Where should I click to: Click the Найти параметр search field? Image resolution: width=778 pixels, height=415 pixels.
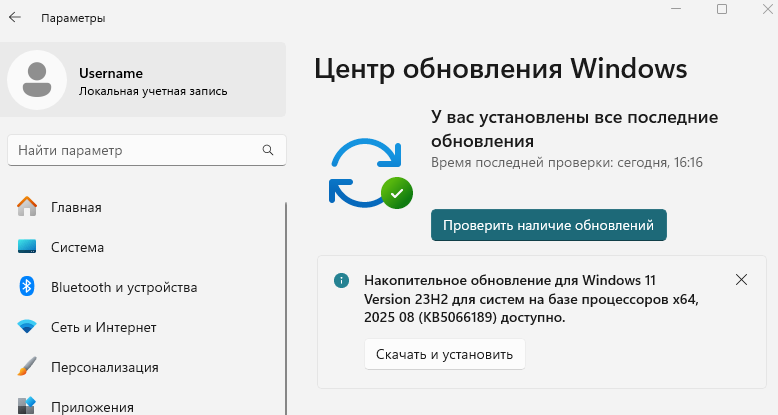[x=147, y=150]
